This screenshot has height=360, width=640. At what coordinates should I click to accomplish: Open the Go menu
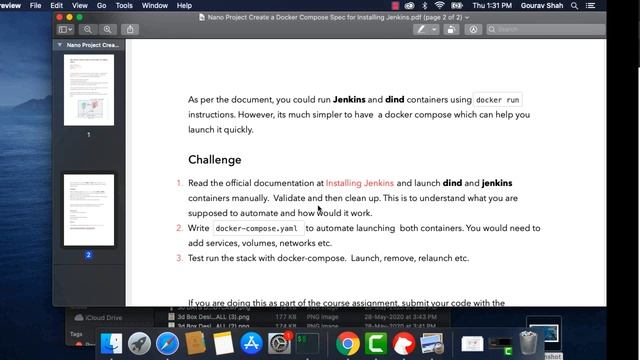[102, 6]
